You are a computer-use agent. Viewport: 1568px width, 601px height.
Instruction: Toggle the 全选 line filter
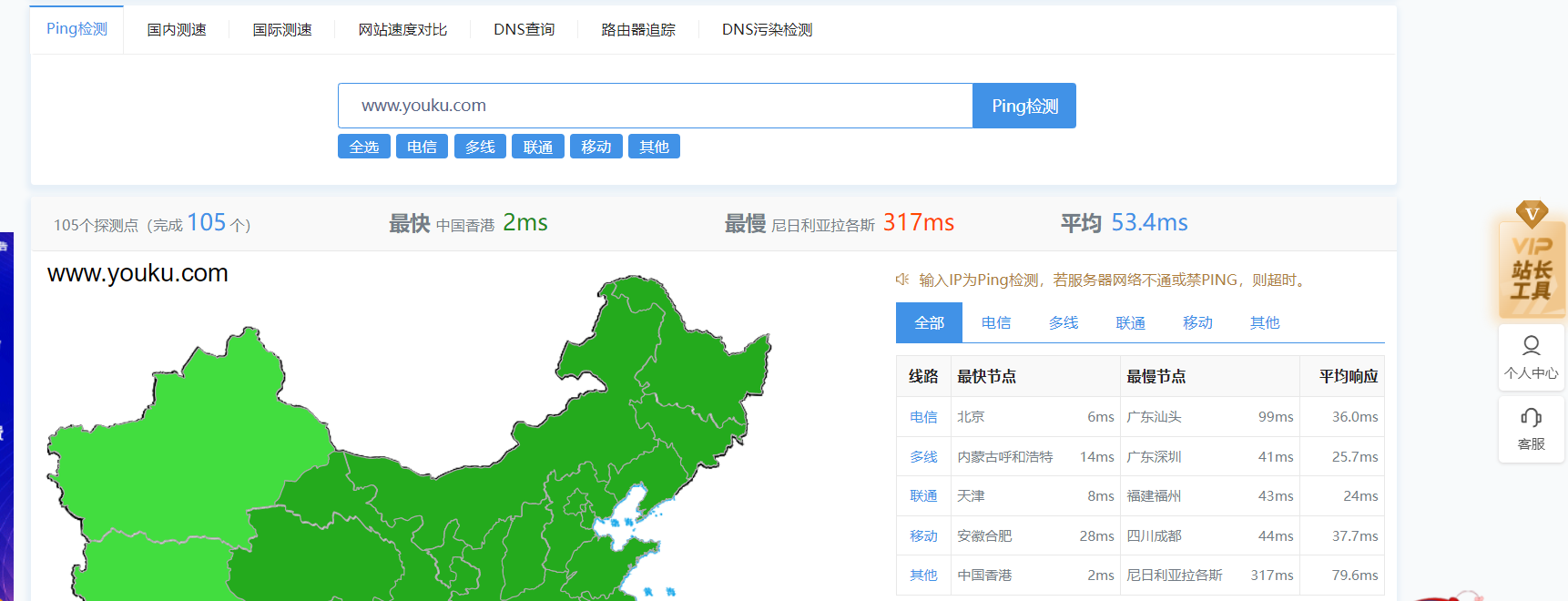364,147
